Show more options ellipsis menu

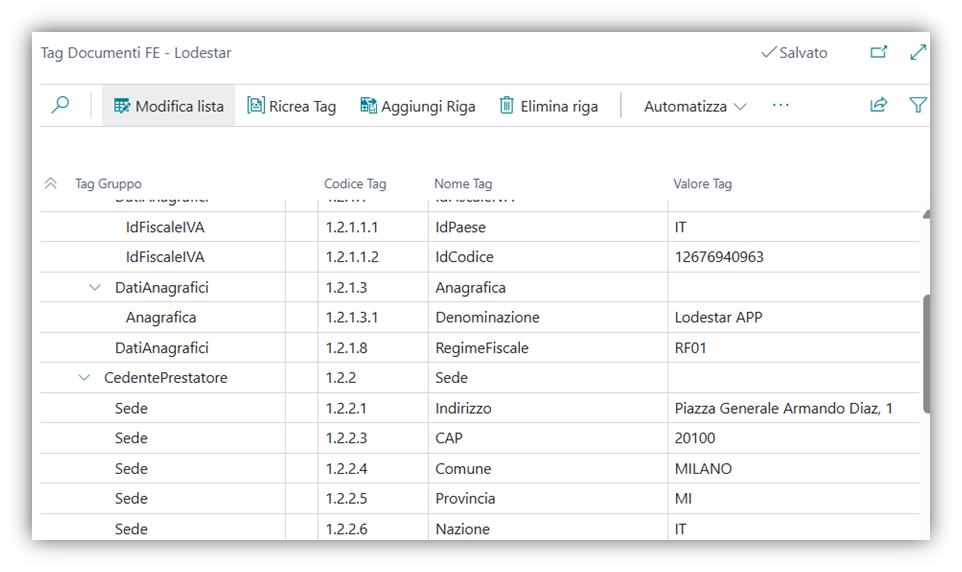[x=781, y=106]
